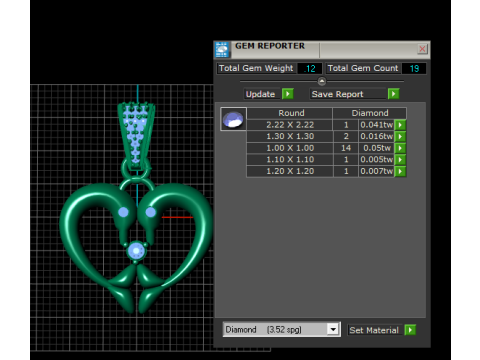Click the 0.041tw weight cell
Screen dimensions: 480x360
[377, 125]
